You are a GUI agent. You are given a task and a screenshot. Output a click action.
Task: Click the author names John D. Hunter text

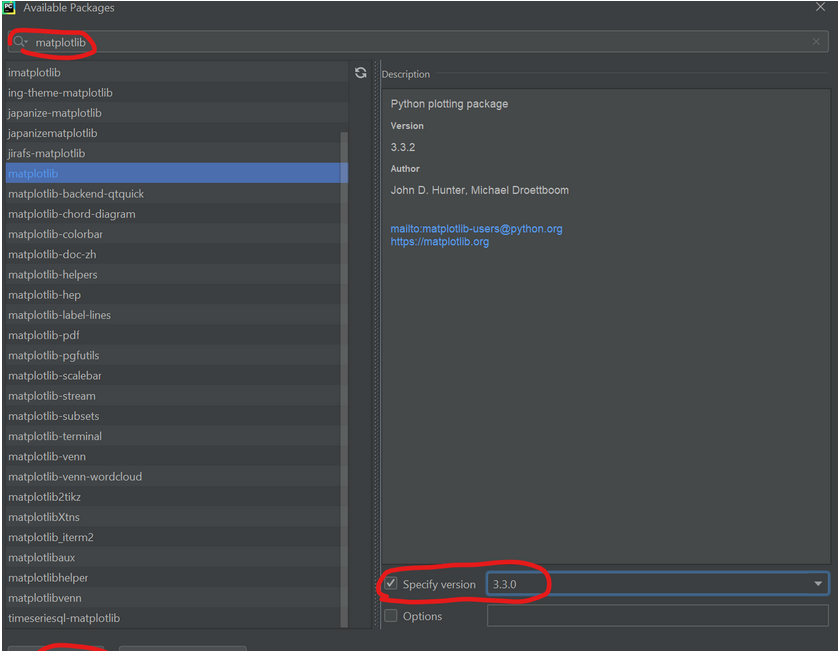(479, 190)
